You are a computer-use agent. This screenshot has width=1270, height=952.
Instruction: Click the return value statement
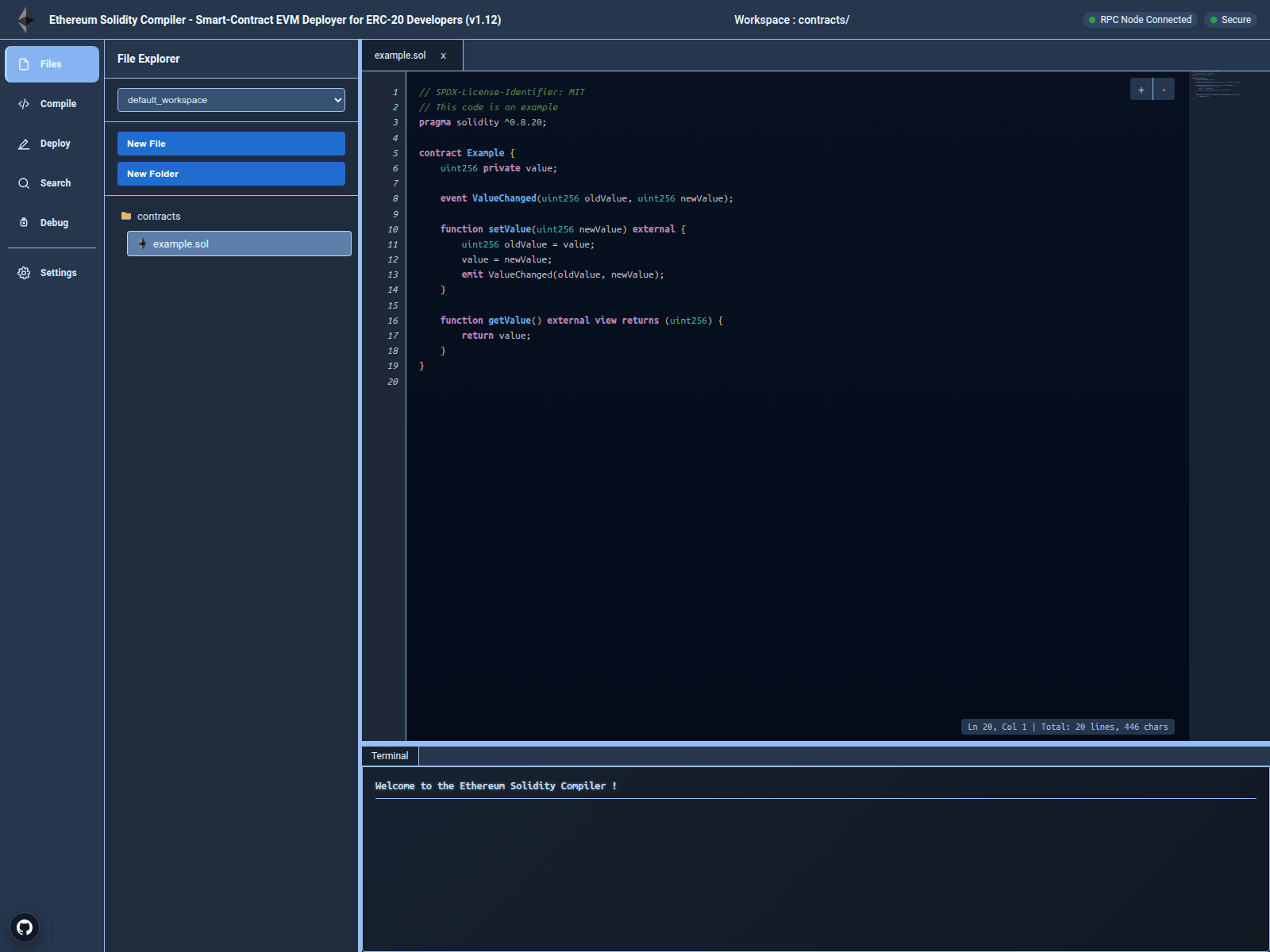[496, 336]
